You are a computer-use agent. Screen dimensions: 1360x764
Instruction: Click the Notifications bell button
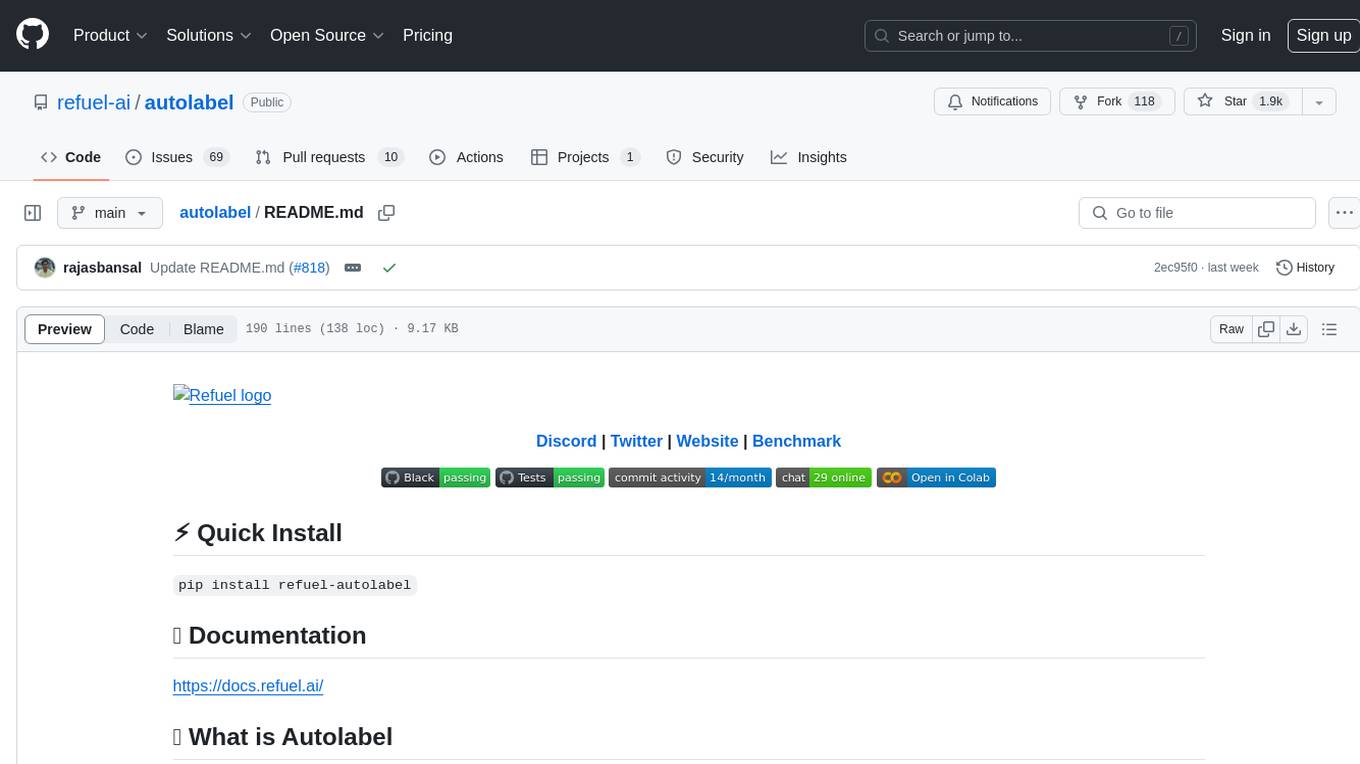[x=992, y=102]
